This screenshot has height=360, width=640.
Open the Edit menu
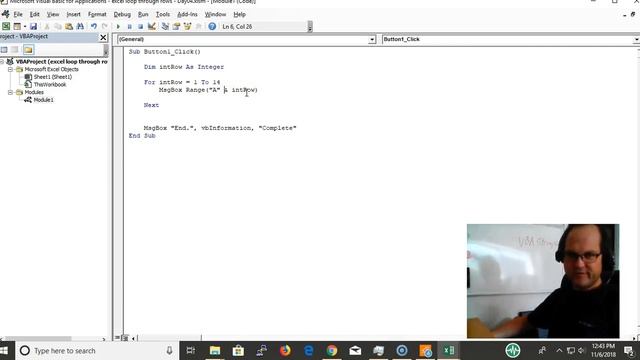[x=35, y=14]
